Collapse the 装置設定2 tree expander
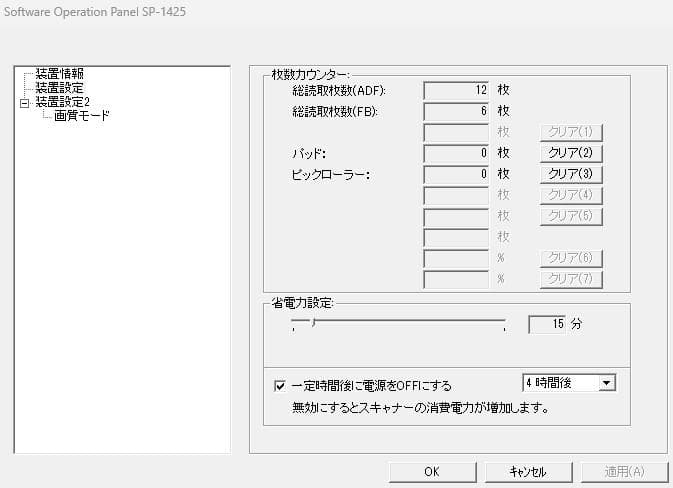673x488 pixels. point(24,102)
